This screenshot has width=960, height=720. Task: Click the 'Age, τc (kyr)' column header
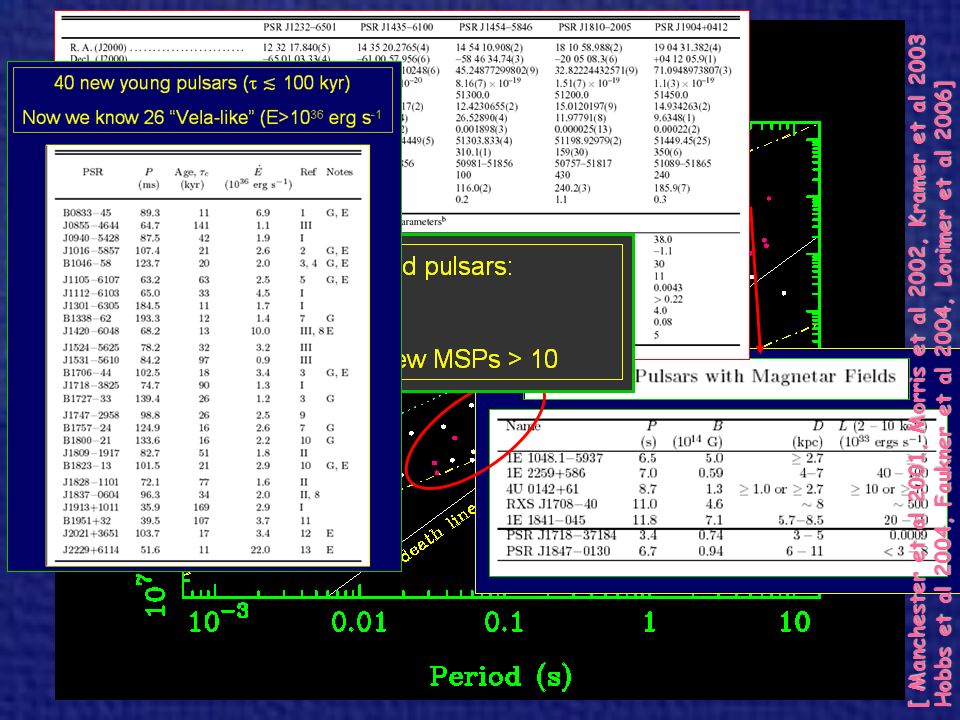pos(192,178)
